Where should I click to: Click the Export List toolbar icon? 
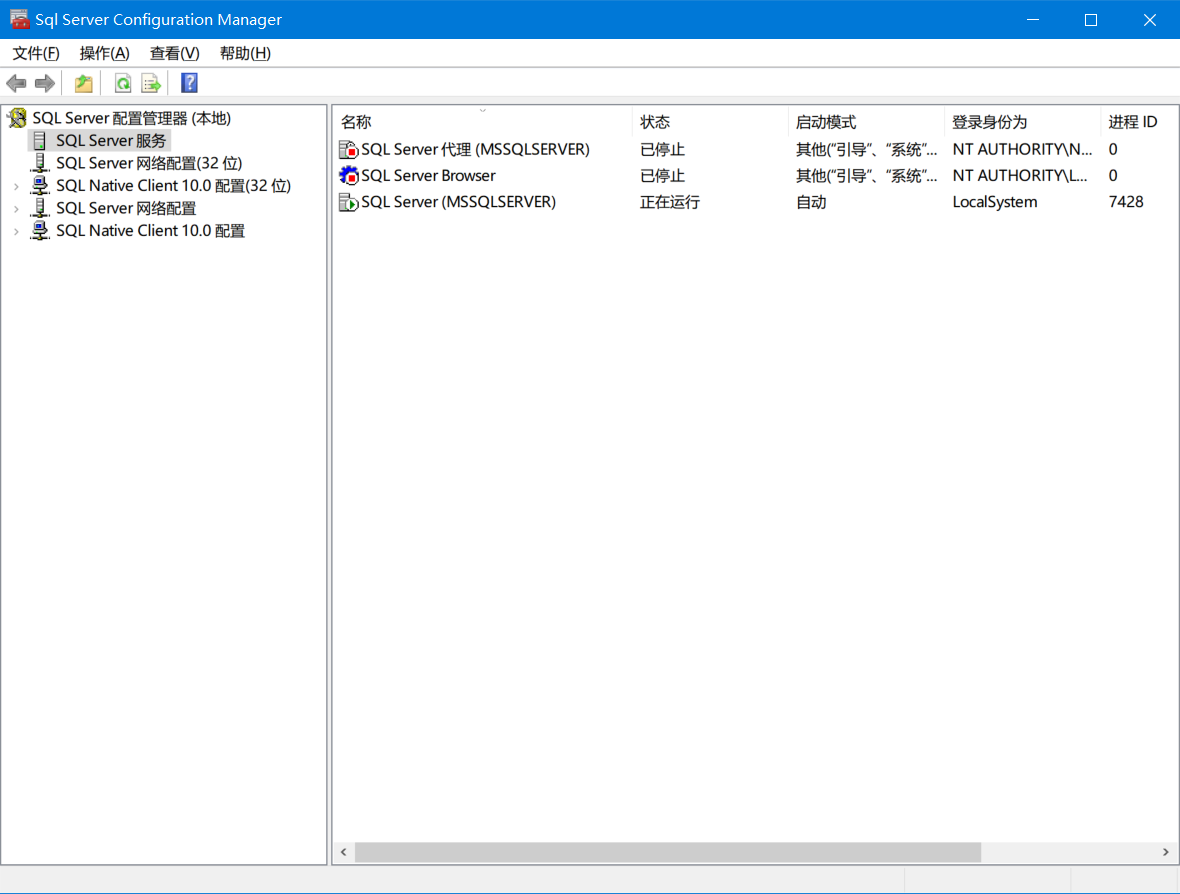point(151,83)
